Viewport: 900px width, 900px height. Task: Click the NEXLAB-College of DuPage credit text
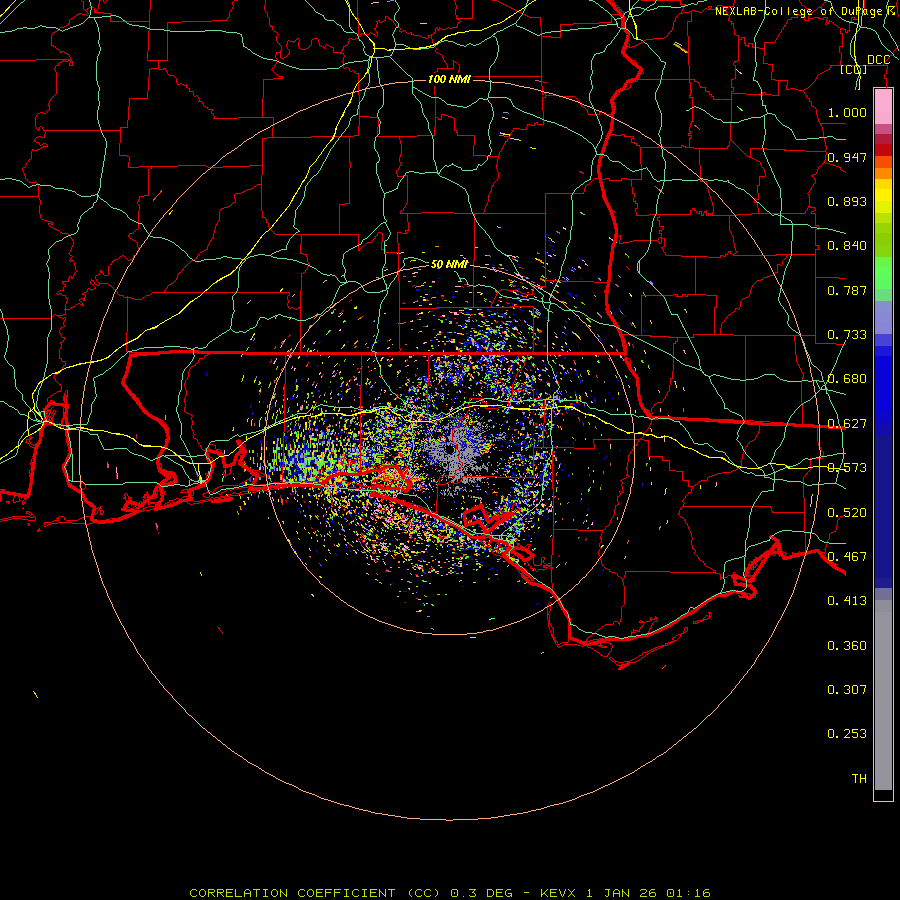coord(806,11)
